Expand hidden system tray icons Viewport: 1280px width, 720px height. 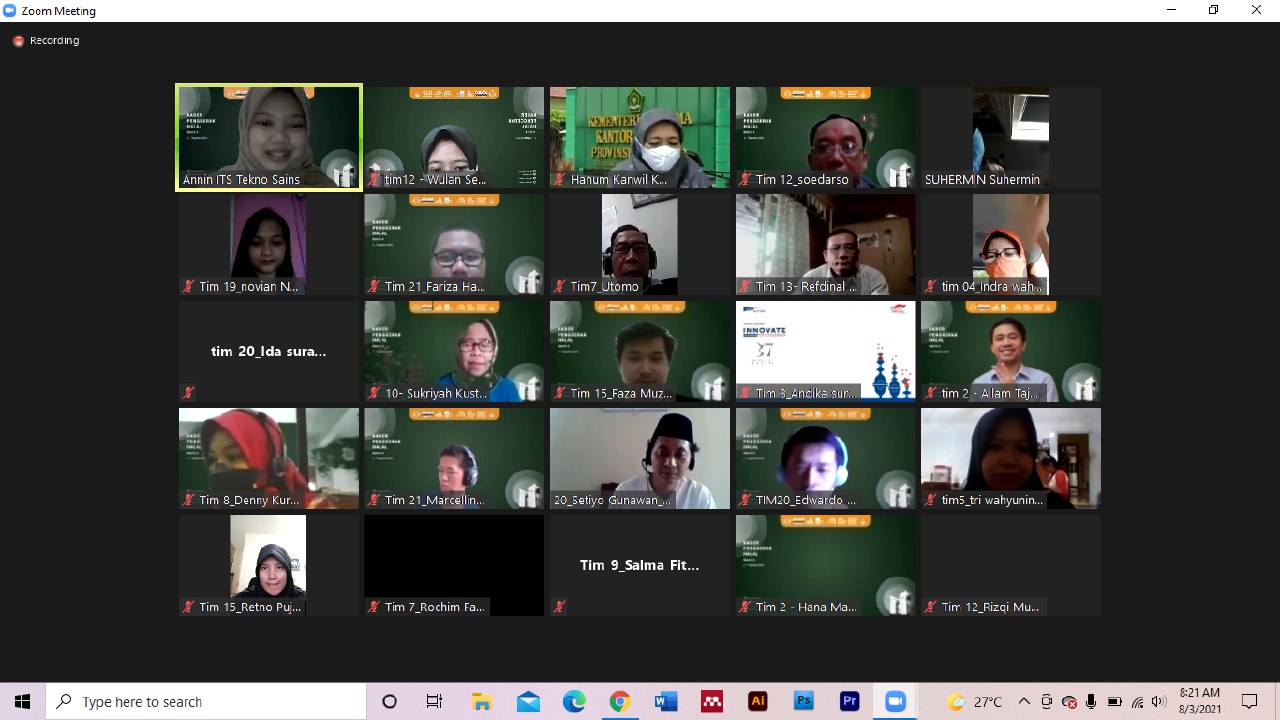tap(1024, 701)
